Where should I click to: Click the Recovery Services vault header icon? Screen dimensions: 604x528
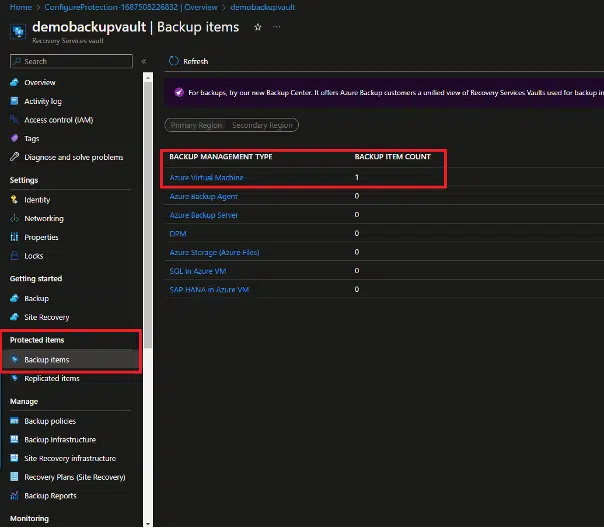coord(18,31)
